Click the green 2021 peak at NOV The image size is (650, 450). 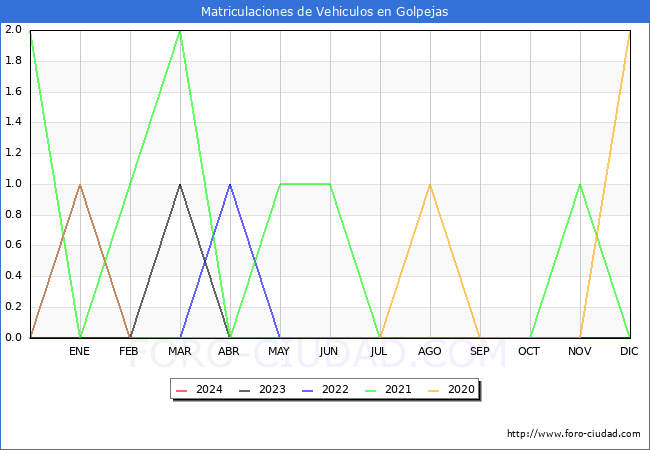click(580, 184)
